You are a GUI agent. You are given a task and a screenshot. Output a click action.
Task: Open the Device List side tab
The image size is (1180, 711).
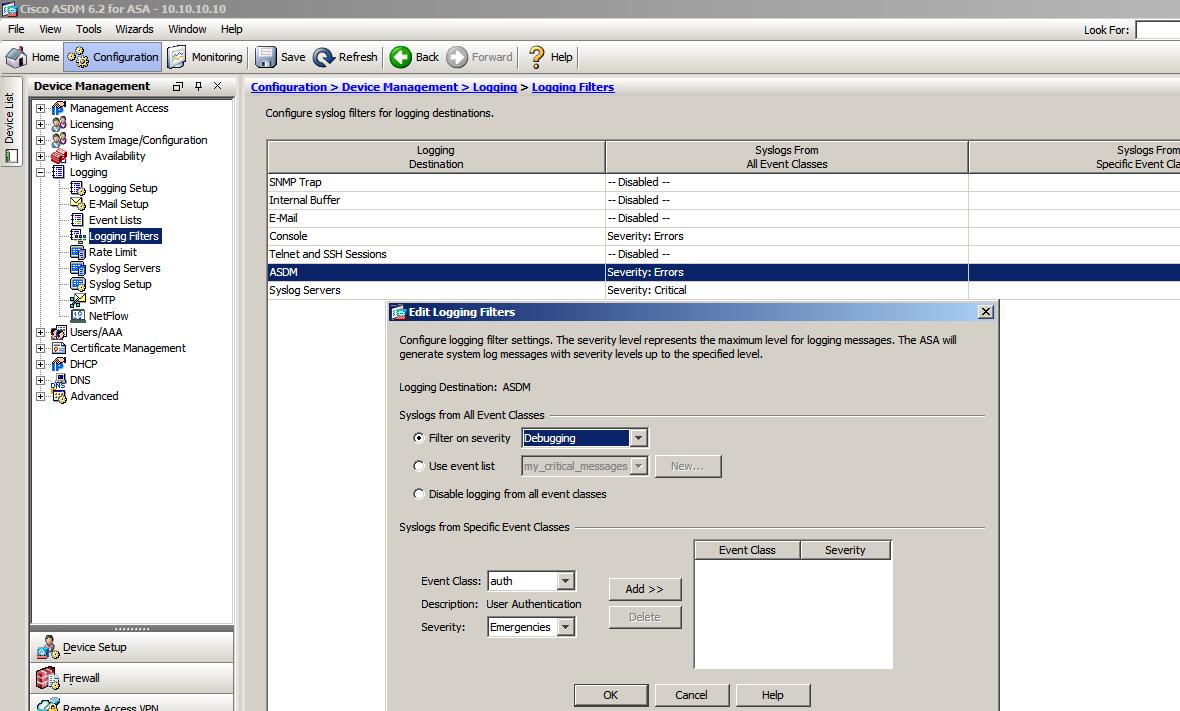[10, 119]
